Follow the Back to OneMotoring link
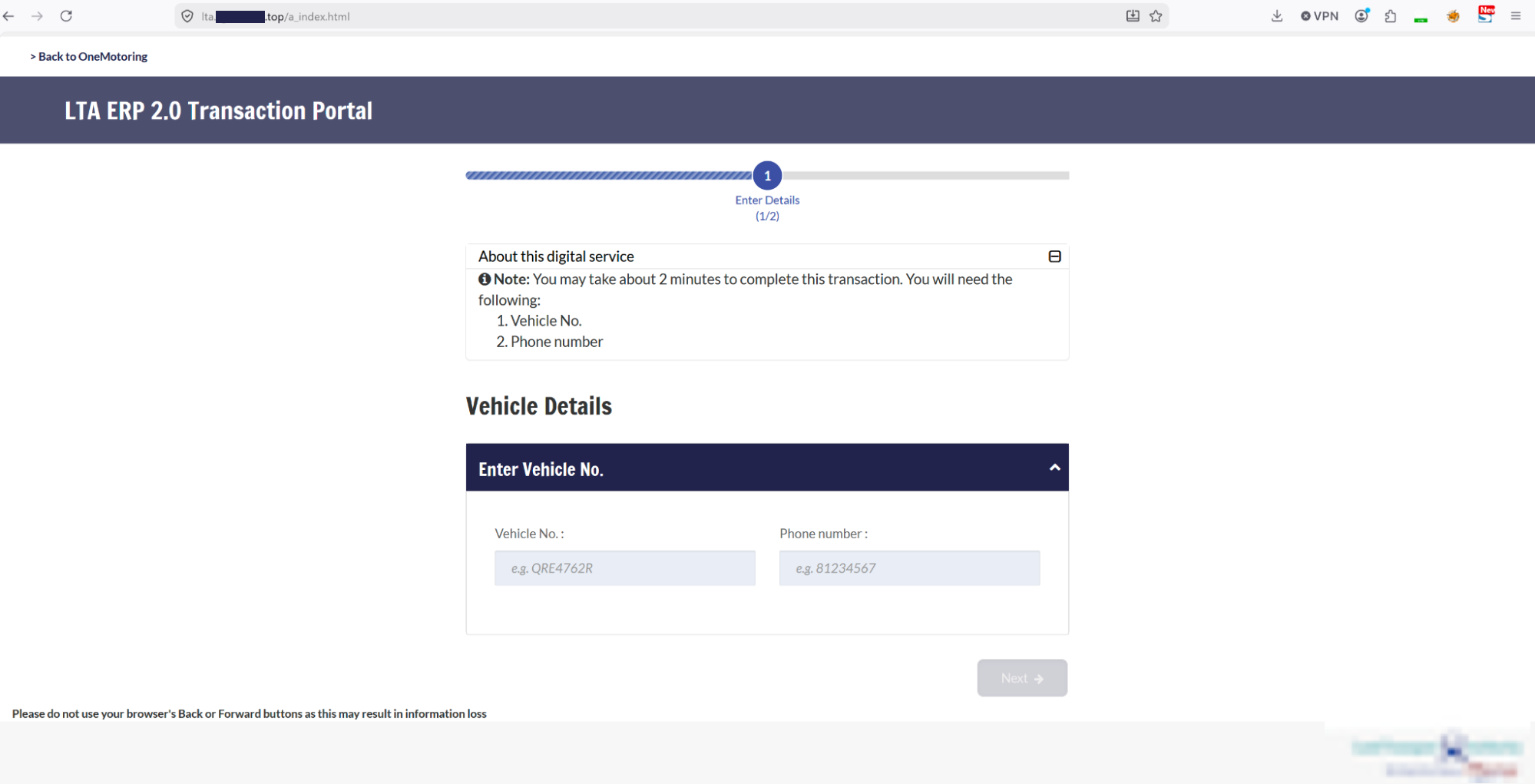Image resolution: width=1535 pixels, height=784 pixels. point(89,57)
